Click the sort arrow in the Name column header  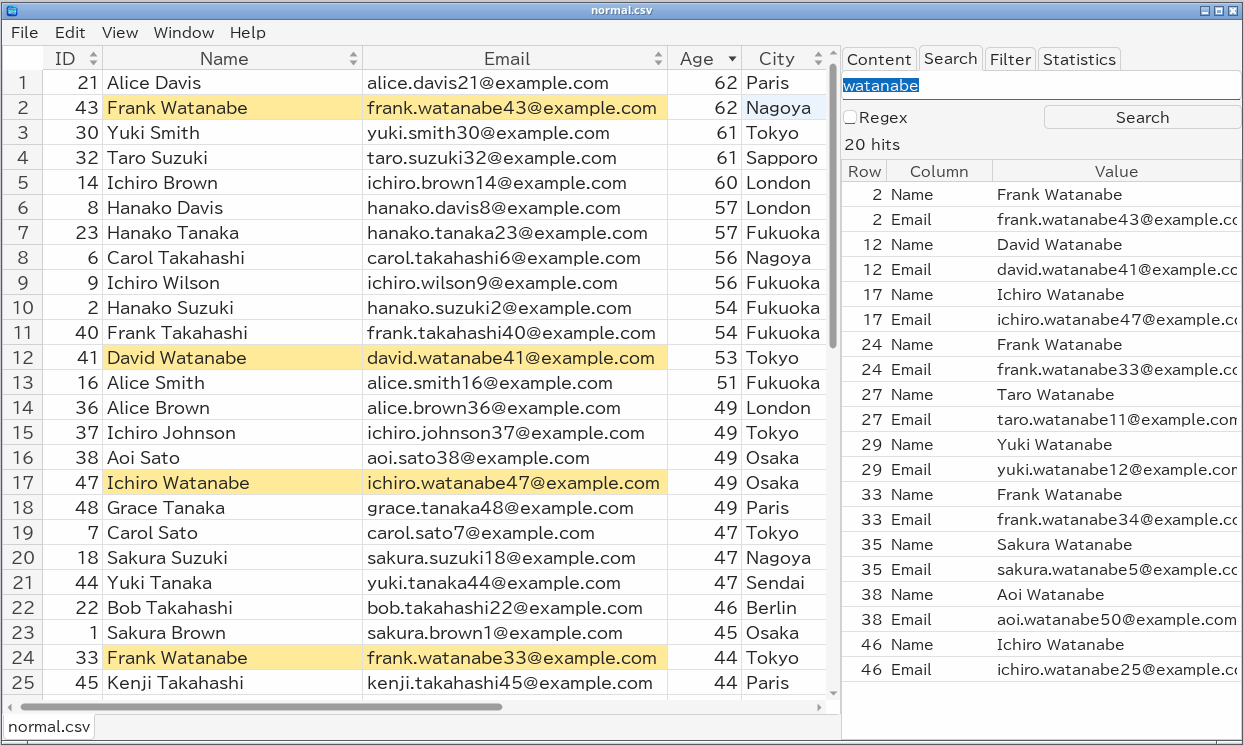[x=354, y=59]
